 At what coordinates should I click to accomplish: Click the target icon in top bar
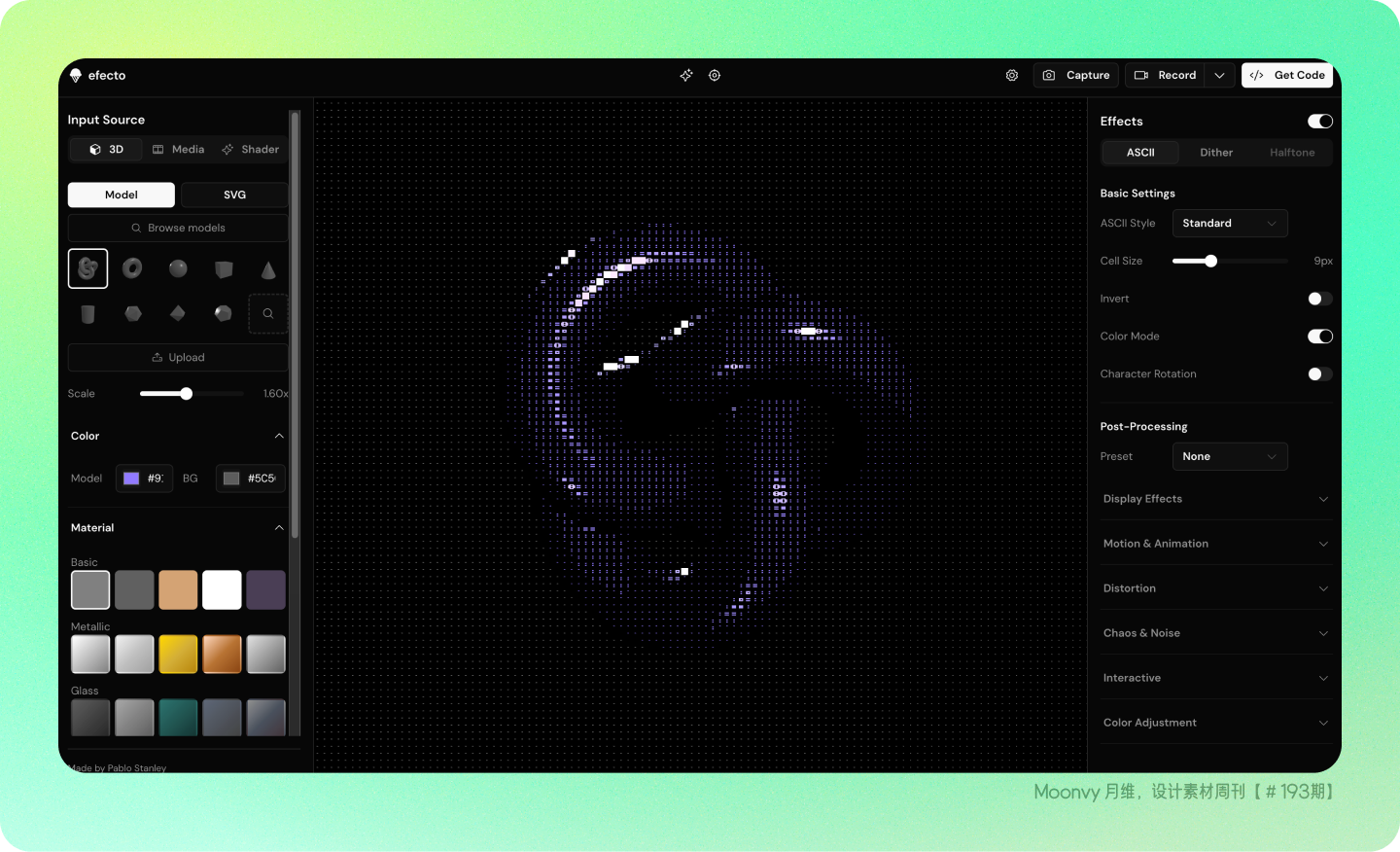[x=715, y=75]
